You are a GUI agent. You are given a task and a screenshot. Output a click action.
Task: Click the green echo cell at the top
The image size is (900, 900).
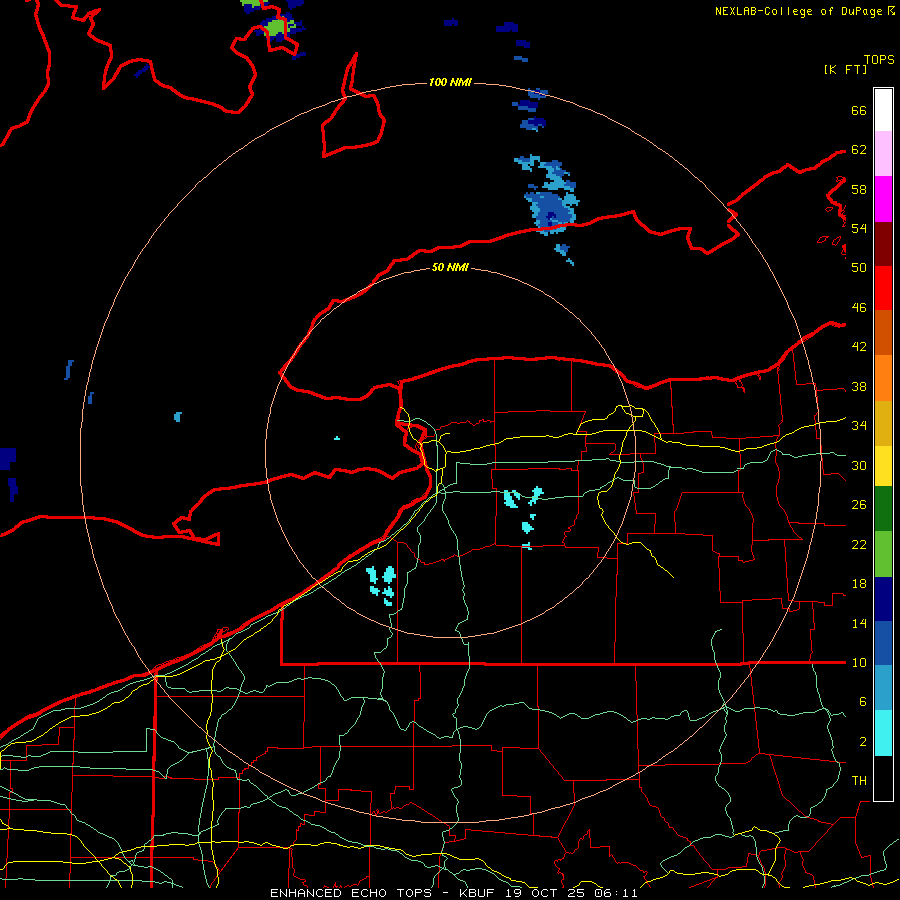coord(277,26)
